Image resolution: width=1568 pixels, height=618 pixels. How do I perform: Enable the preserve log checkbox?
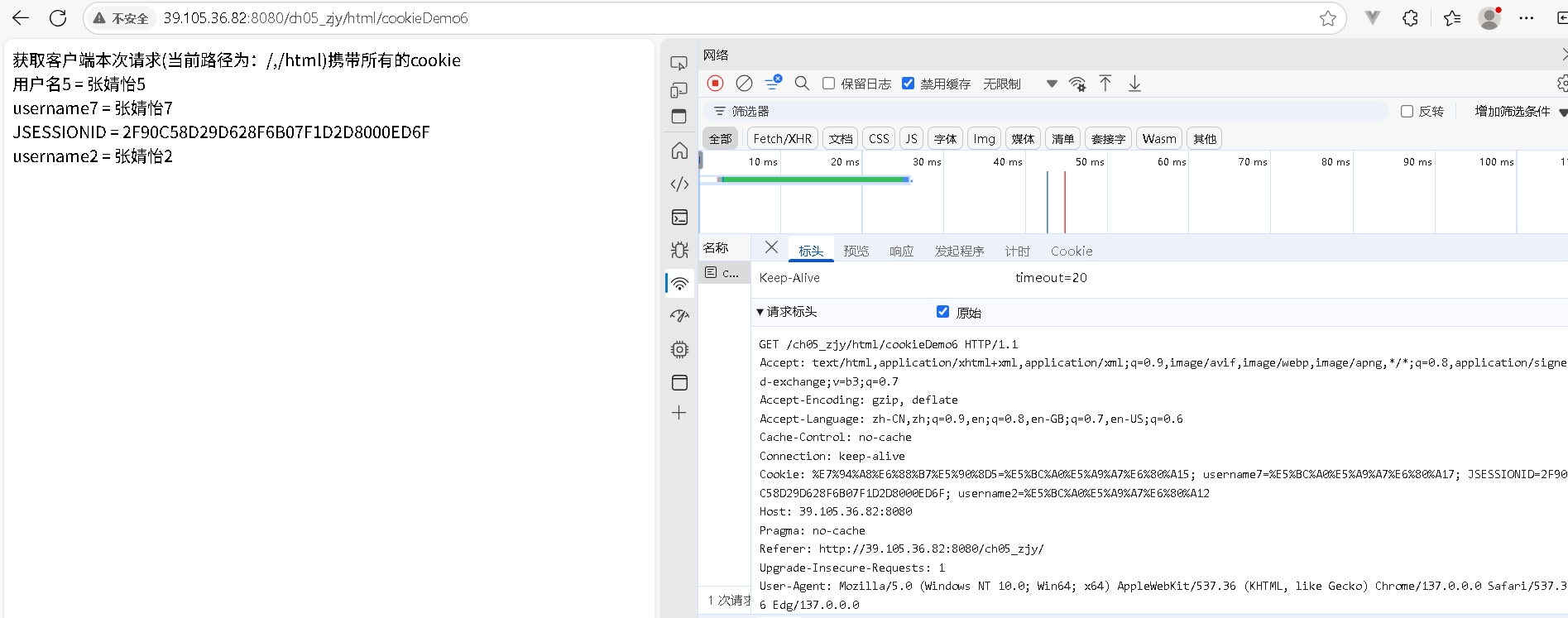point(828,84)
